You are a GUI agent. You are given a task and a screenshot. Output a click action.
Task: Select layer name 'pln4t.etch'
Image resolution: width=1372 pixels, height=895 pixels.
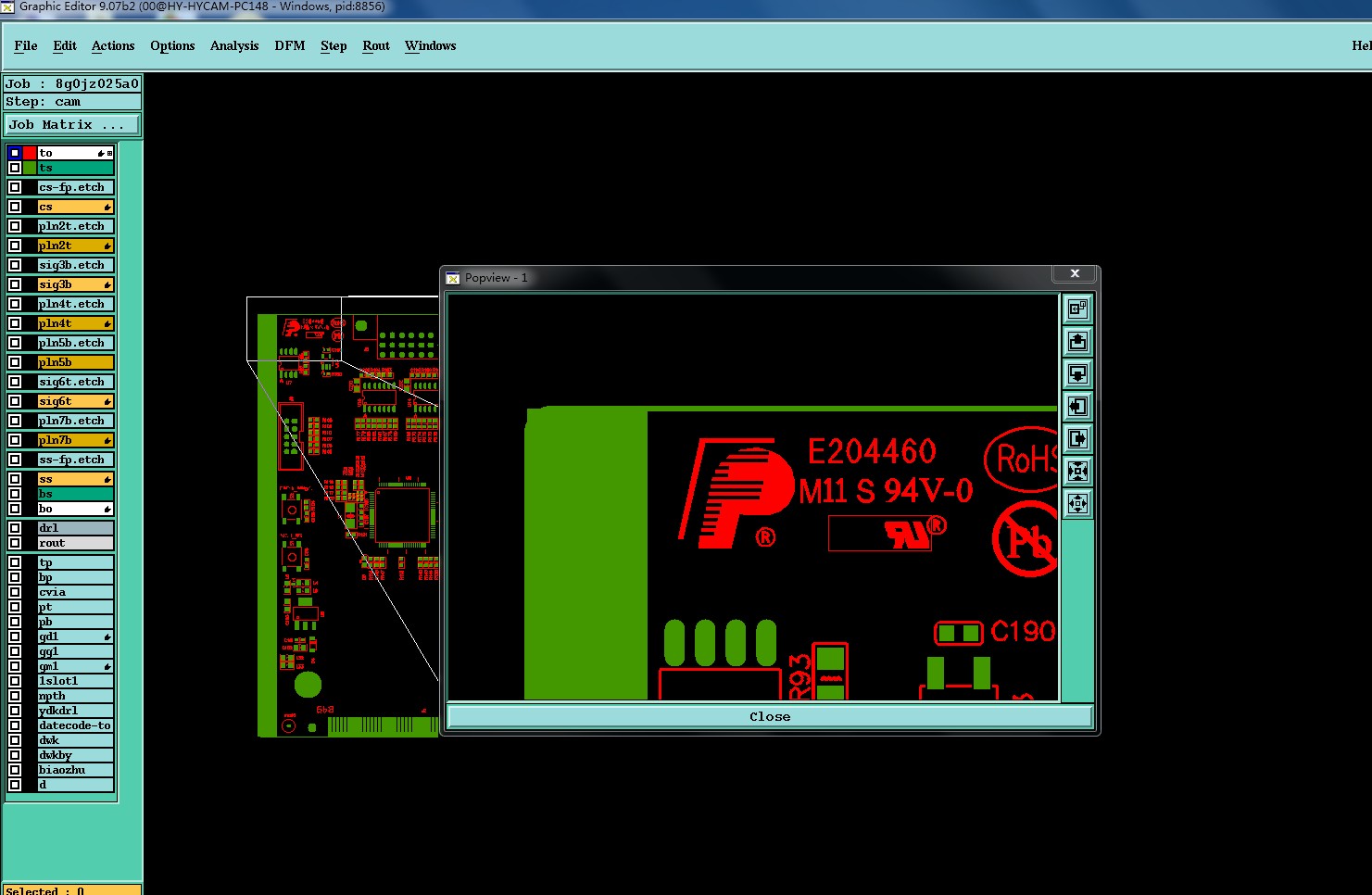[76, 304]
